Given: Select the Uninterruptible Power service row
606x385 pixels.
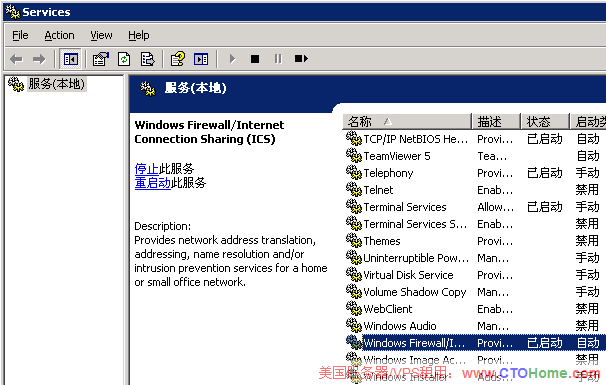Looking at the screenshot, I should [x=475, y=258].
